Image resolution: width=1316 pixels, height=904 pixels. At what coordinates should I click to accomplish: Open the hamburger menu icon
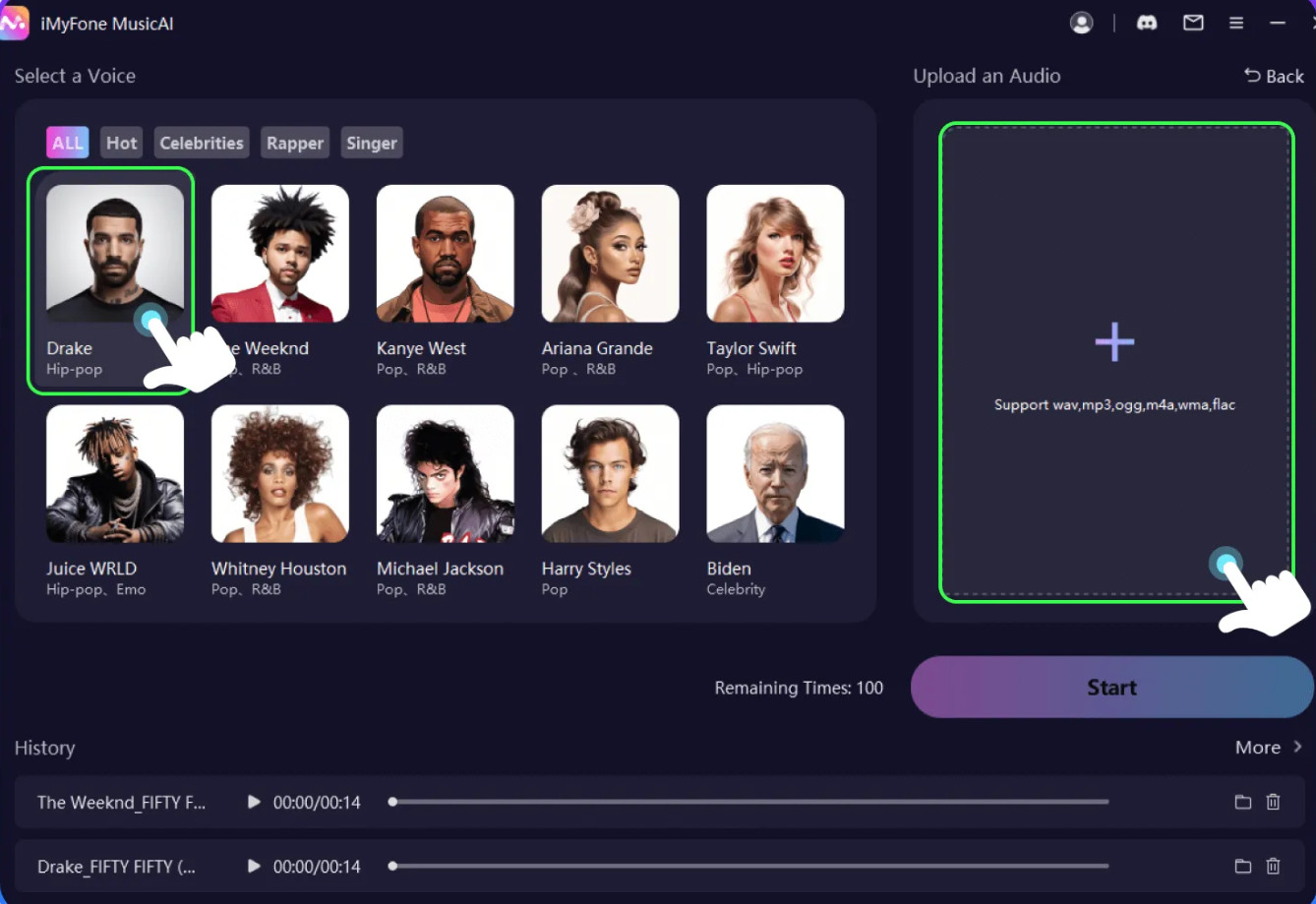pos(1236,24)
